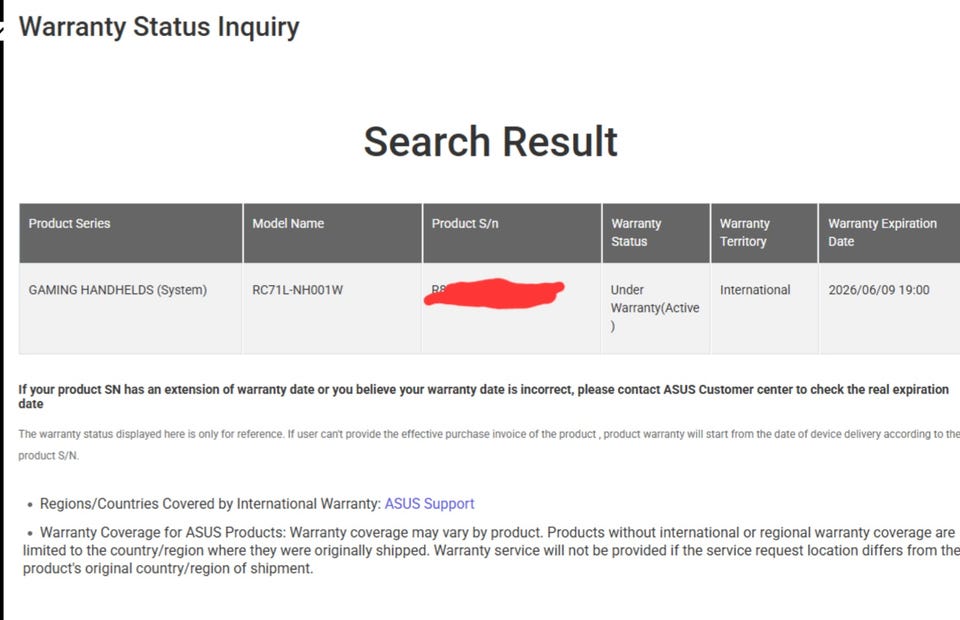The image size is (960, 620).
Task: Click the Warranty Status Inquiry page title
Action: pyautogui.click(x=159, y=27)
